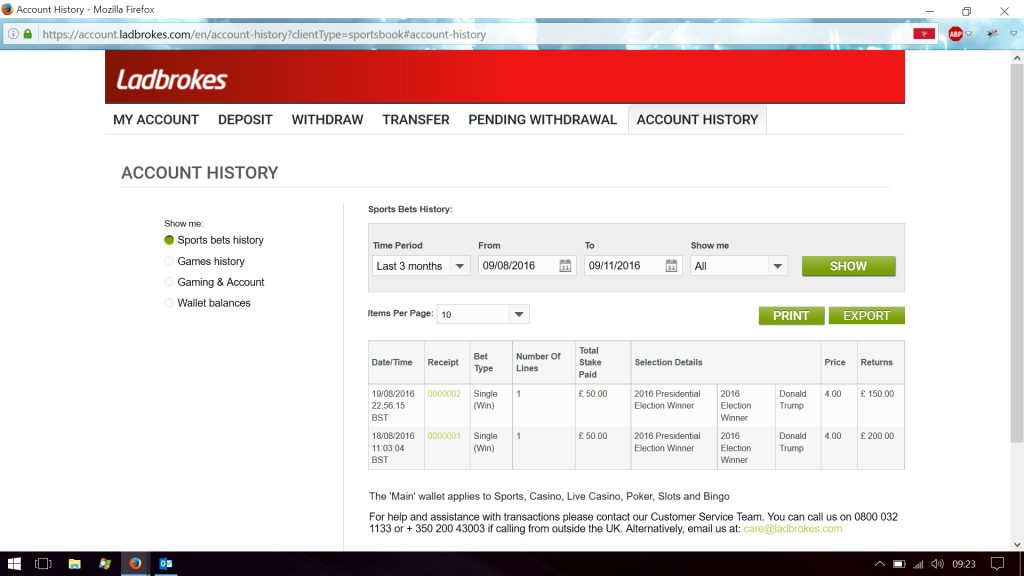Click the scrollbar down arrow
Viewport: 1024px width, 576px height.
point(1017,544)
